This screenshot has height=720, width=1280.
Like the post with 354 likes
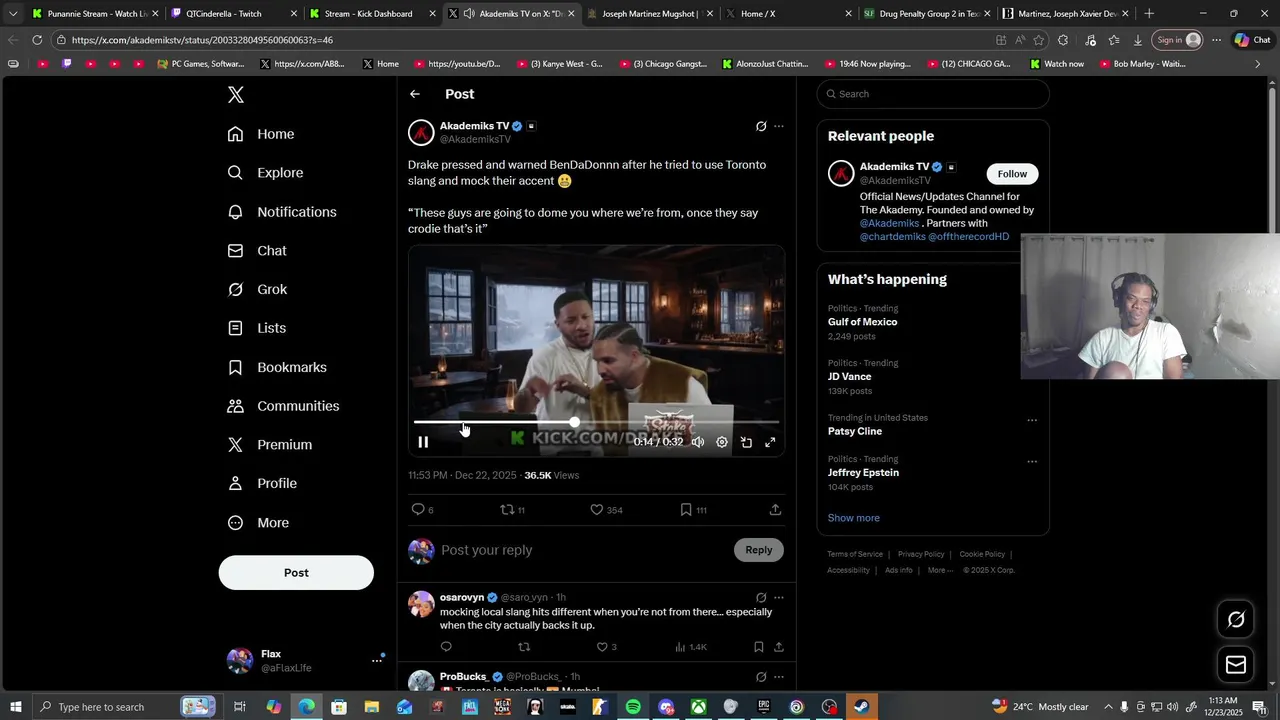coord(606,510)
